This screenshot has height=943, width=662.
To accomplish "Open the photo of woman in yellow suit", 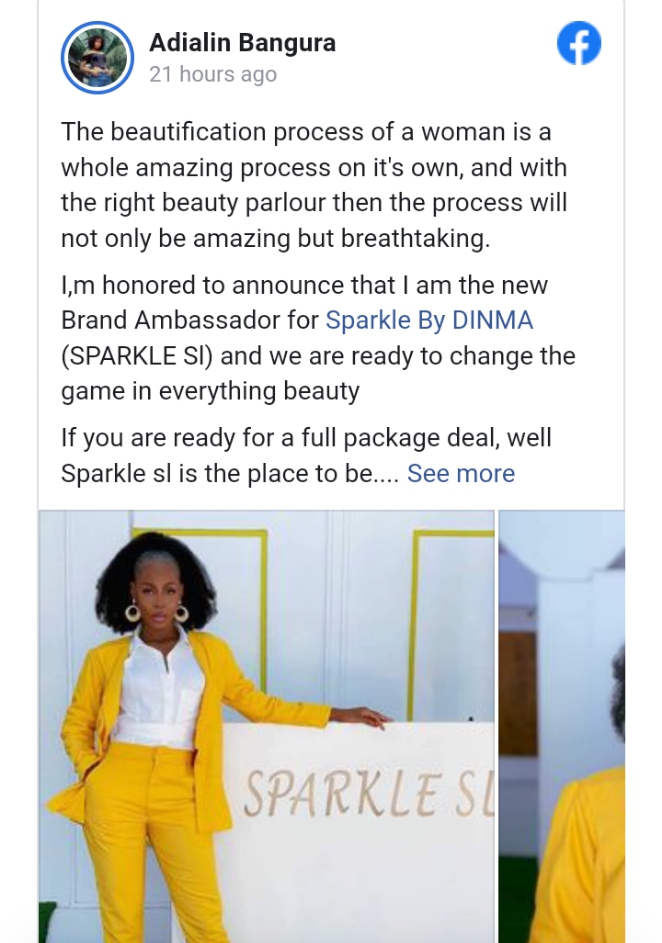I will pyautogui.click(x=266, y=726).
